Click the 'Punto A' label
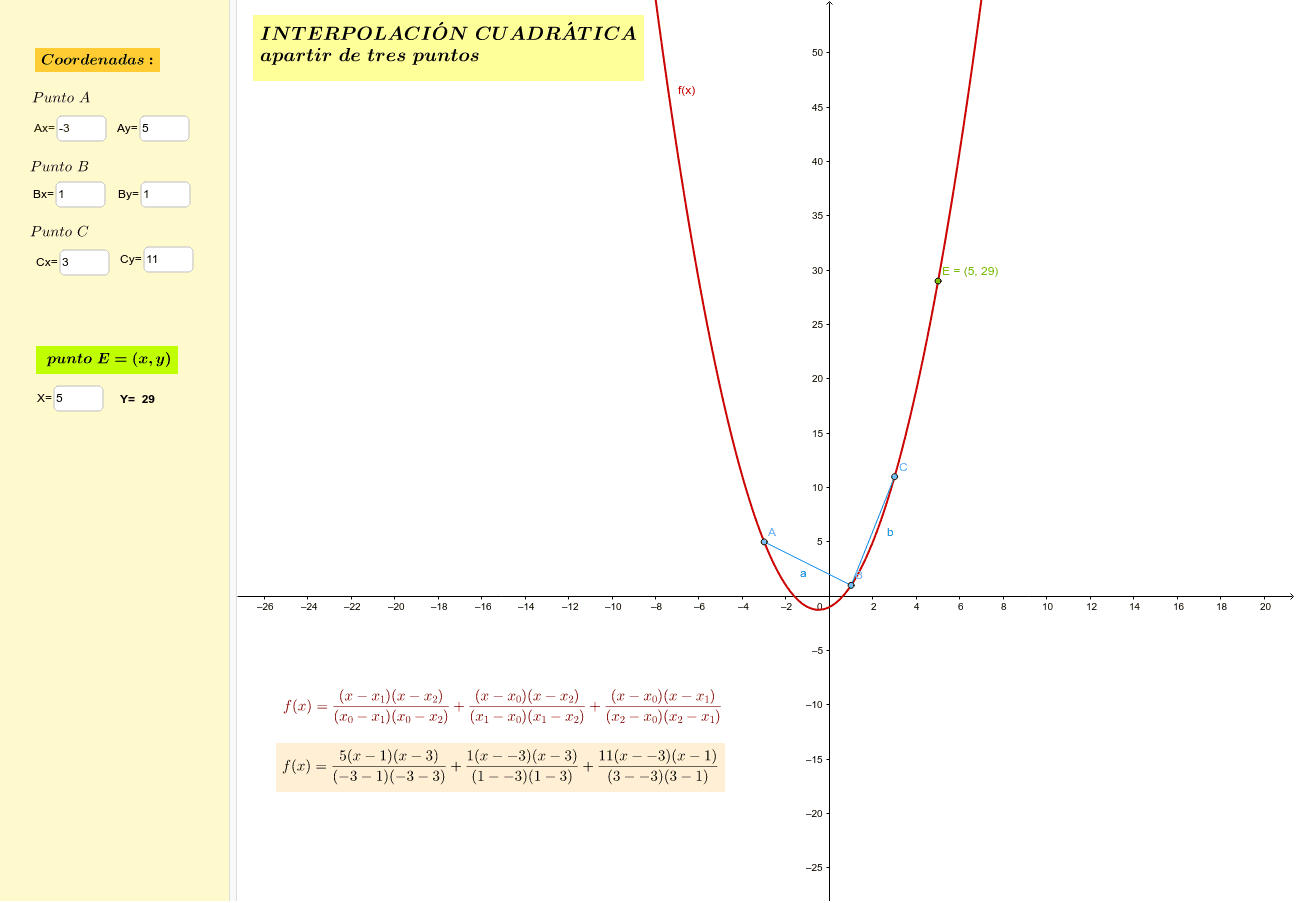This screenshot has height=903, width=1296. point(61,97)
